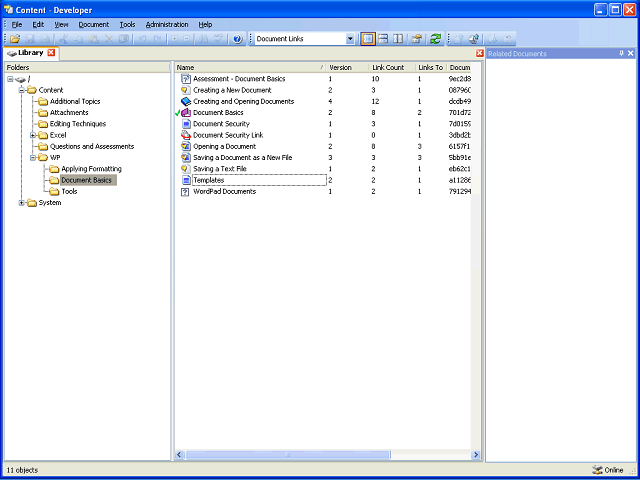This screenshot has height=480, width=640.
Task: Select the horizontal split layout button
Action: click(x=383, y=39)
